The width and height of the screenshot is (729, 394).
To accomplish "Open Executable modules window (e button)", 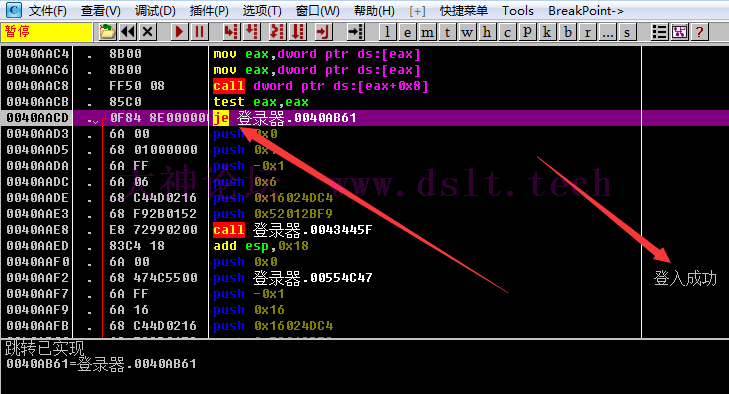I will (407, 32).
